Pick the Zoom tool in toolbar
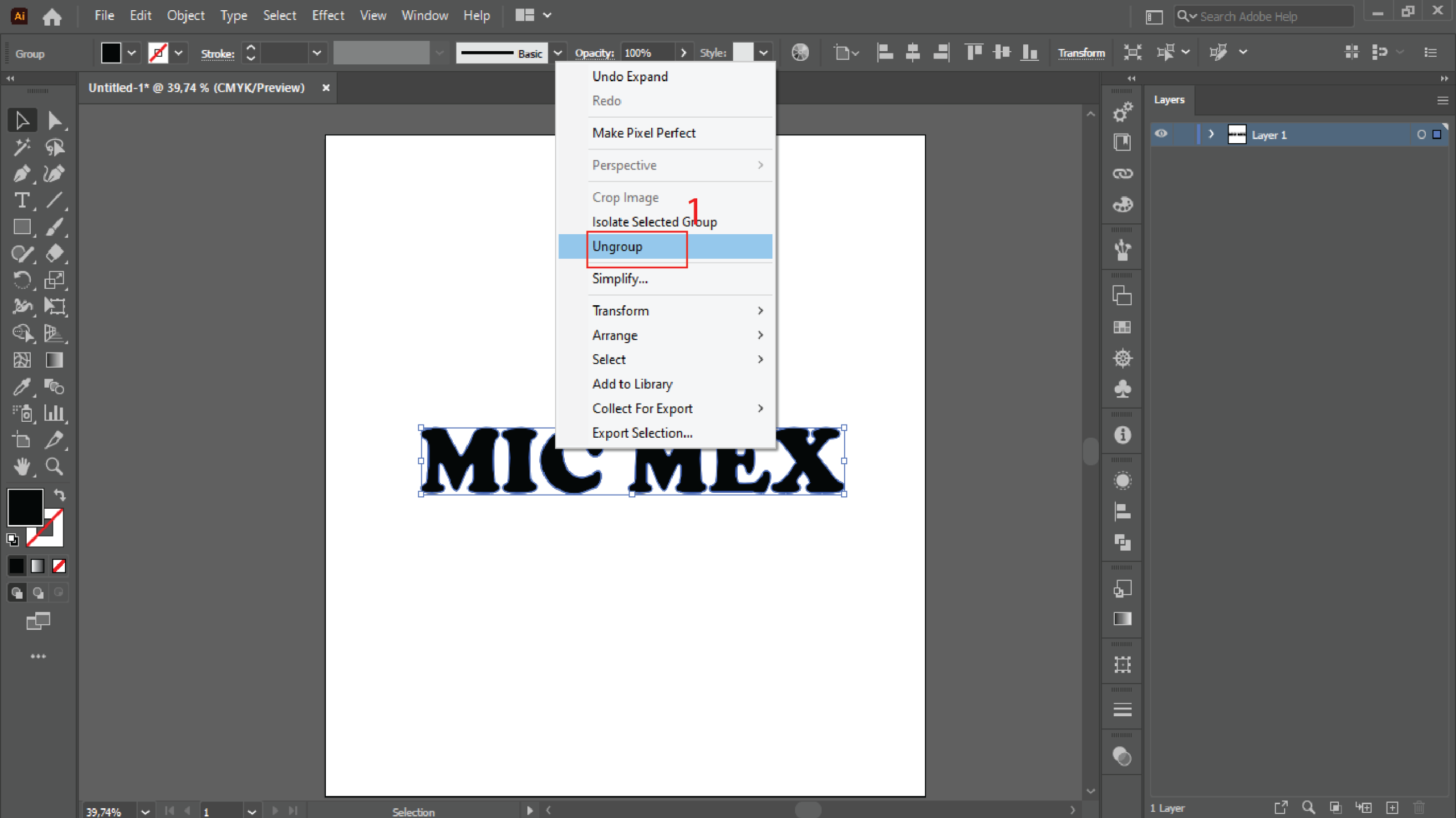1456x818 pixels. pyautogui.click(x=55, y=467)
